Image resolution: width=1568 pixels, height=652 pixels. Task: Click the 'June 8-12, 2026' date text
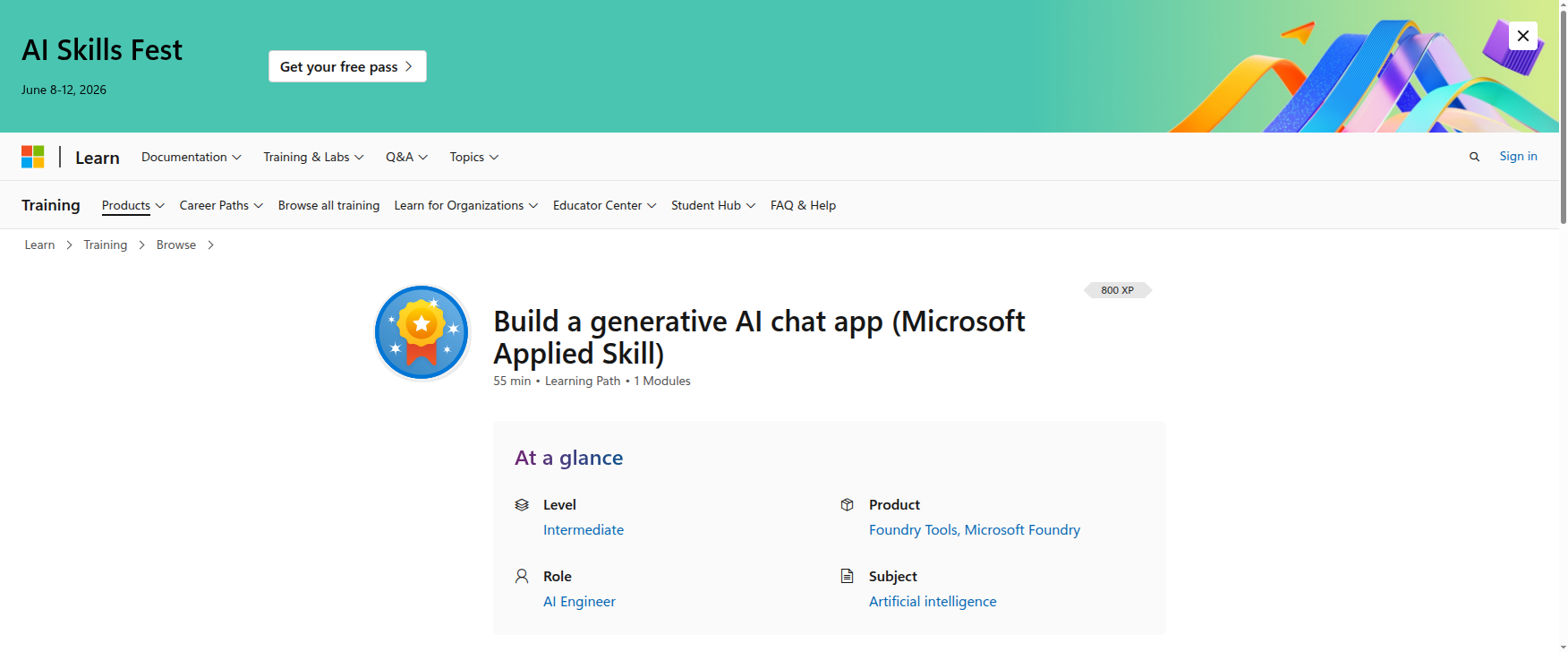(x=64, y=90)
